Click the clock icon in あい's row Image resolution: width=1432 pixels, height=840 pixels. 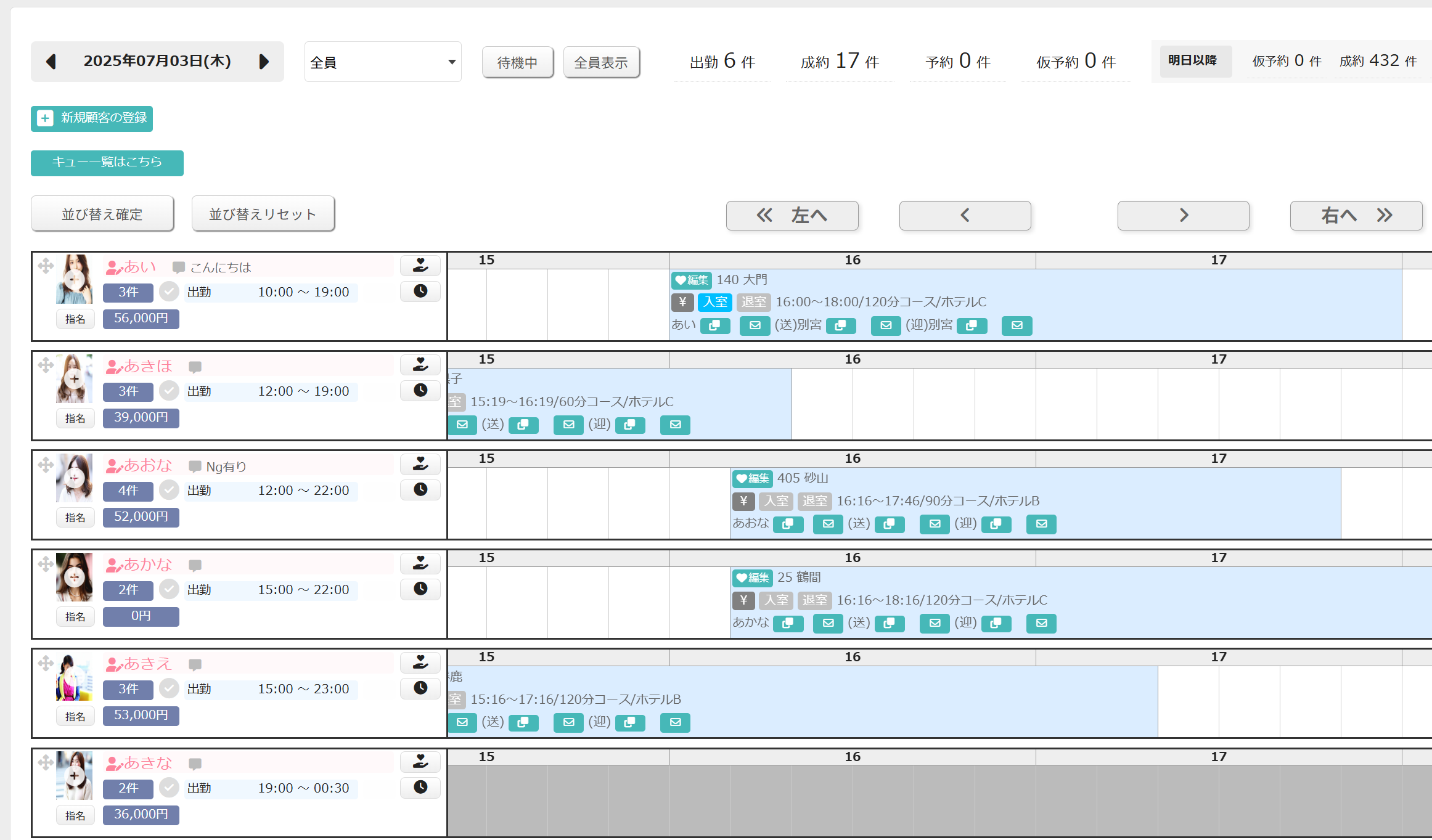tap(420, 291)
